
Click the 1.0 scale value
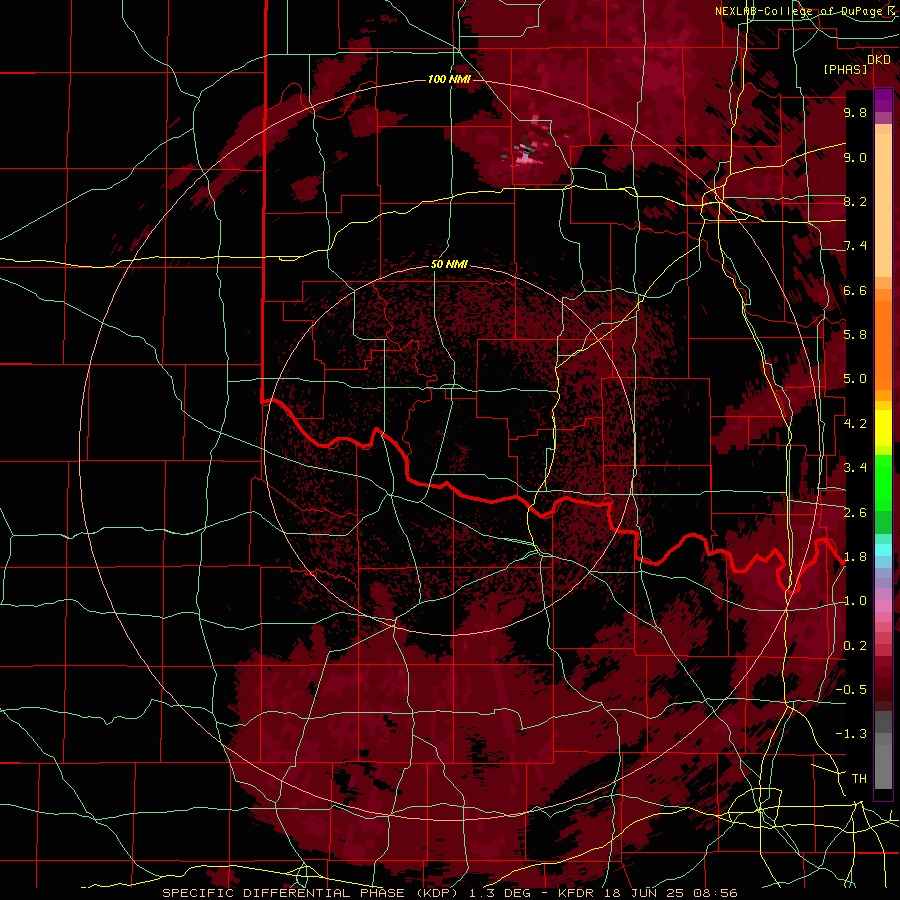pyautogui.click(x=855, y=600)
